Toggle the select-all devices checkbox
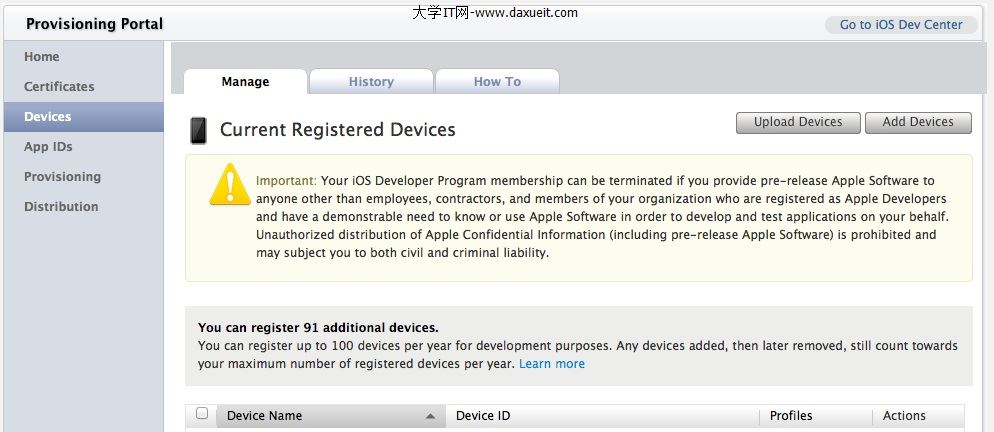Viewport: 994px width, 432px height. coord(202,414)
